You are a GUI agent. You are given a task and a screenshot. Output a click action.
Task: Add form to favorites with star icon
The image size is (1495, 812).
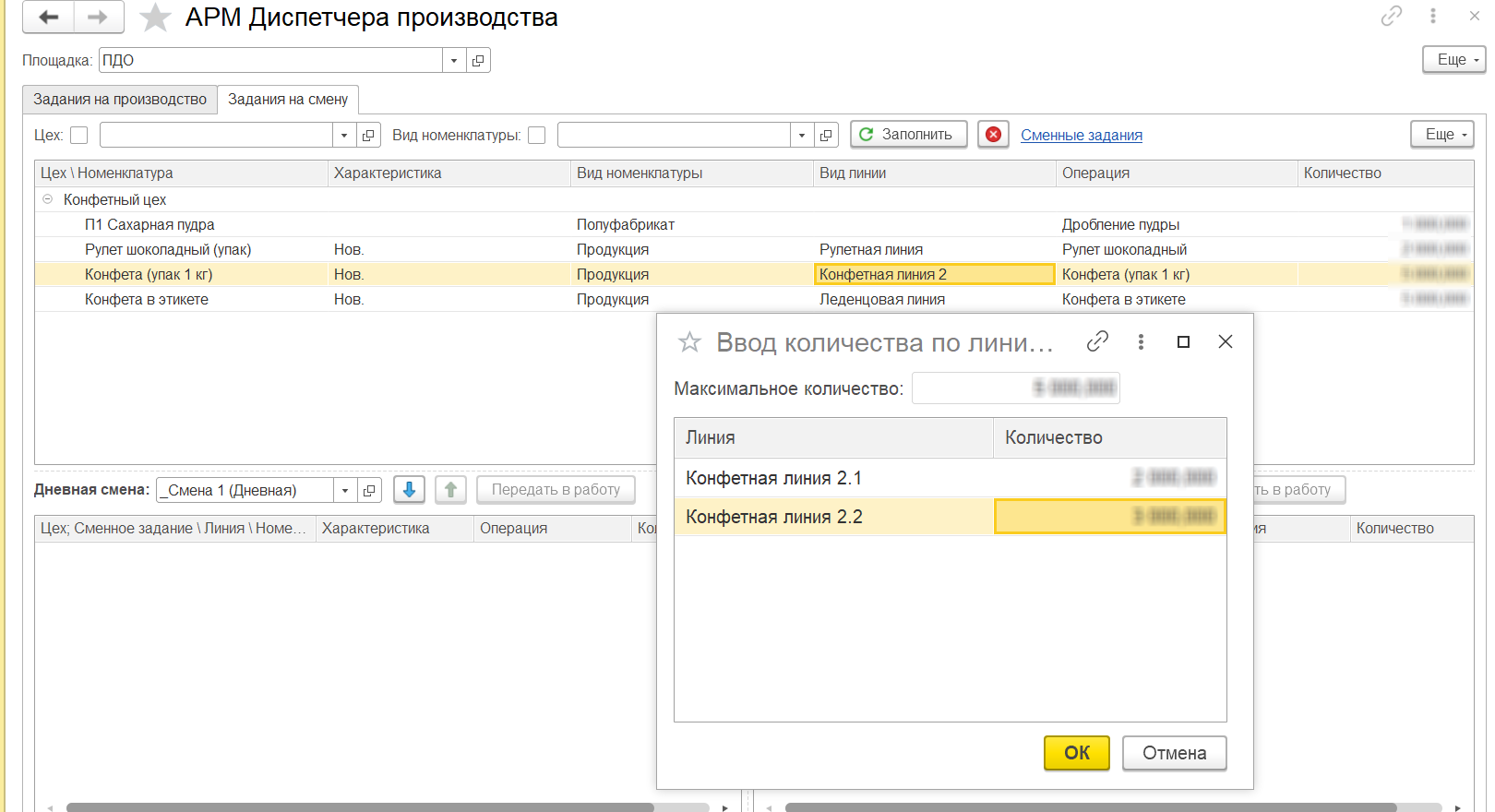[155, 18]
